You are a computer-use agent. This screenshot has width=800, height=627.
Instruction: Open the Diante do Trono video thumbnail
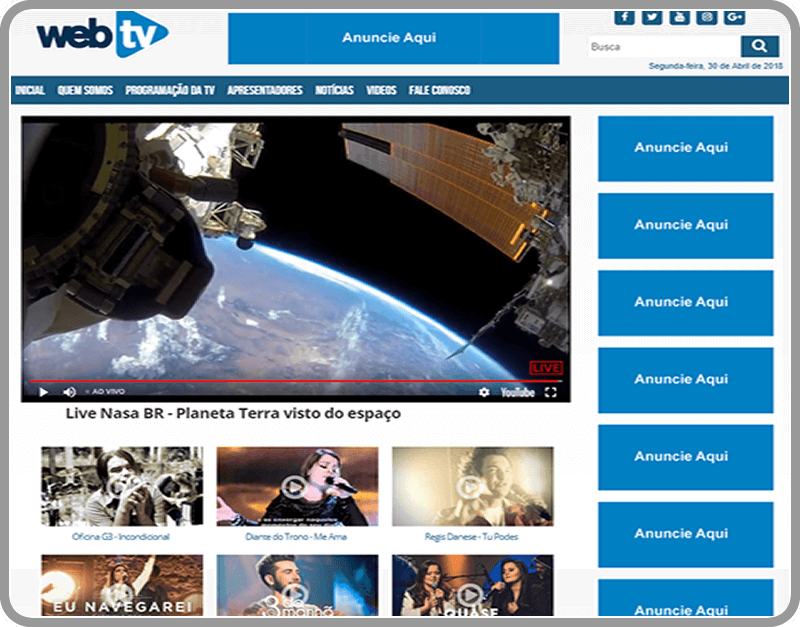297,486
